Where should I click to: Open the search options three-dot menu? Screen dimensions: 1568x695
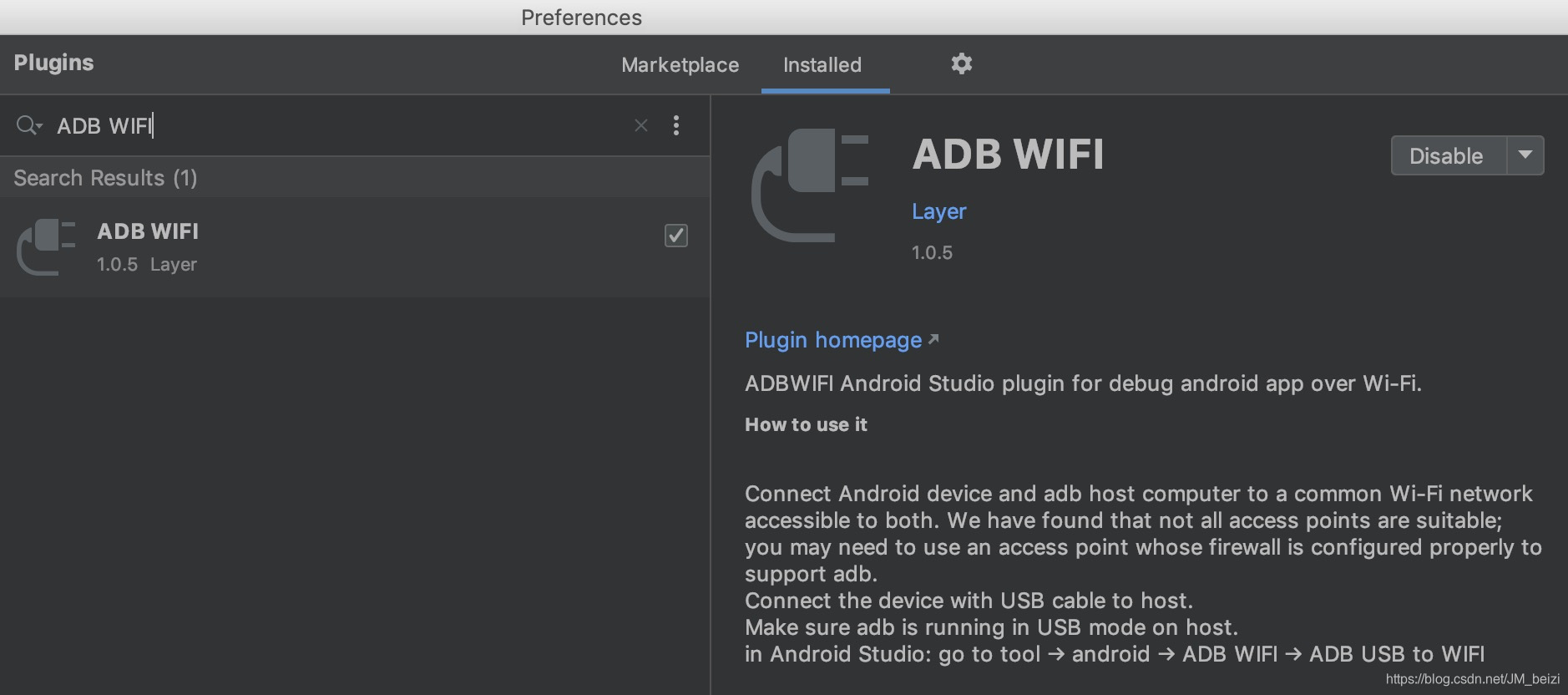[x=676, y=125]
